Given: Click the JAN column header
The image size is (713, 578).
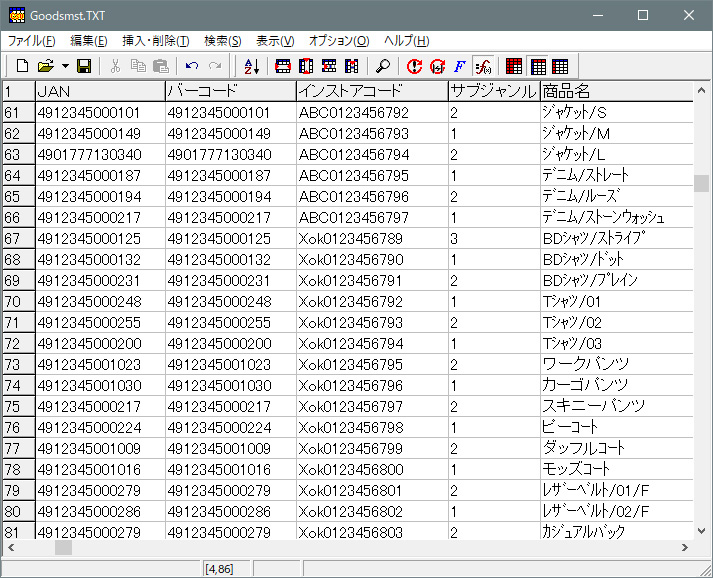Looking at the screenshot, I should (x=99, y=91).
